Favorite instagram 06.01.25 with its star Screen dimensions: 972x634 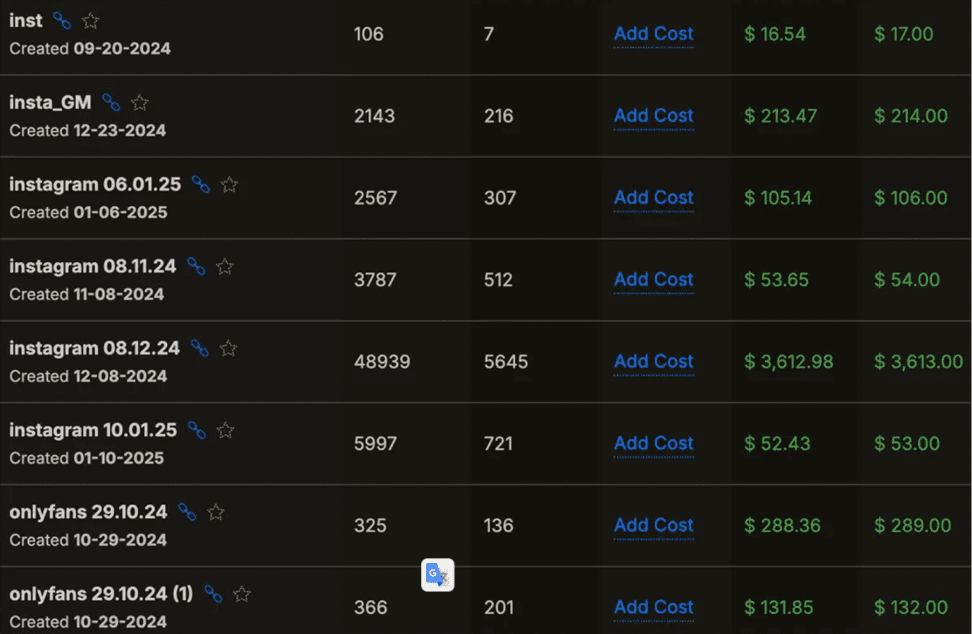click(x=229, y=184)
